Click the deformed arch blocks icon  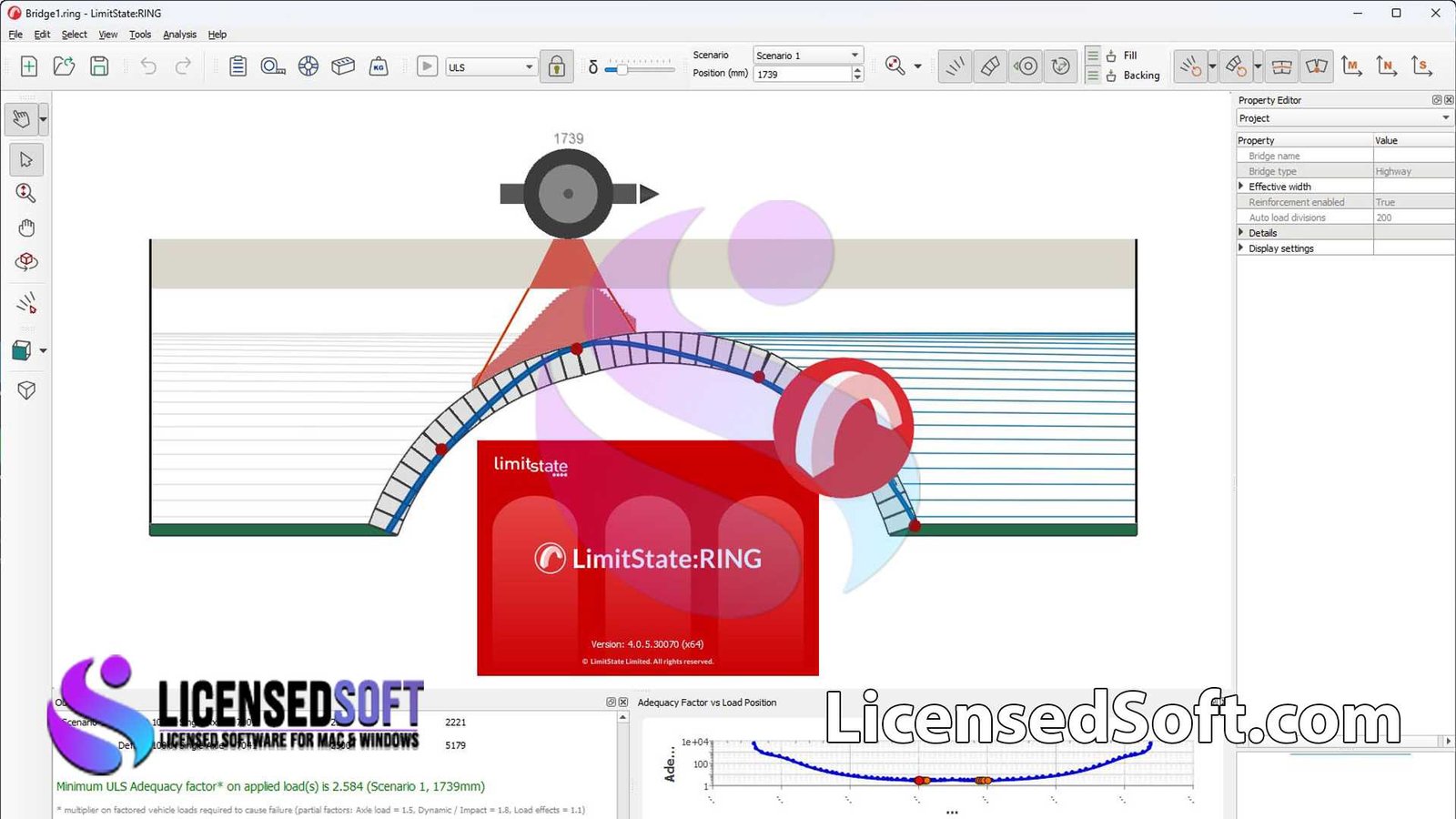tap(1317, 66)
